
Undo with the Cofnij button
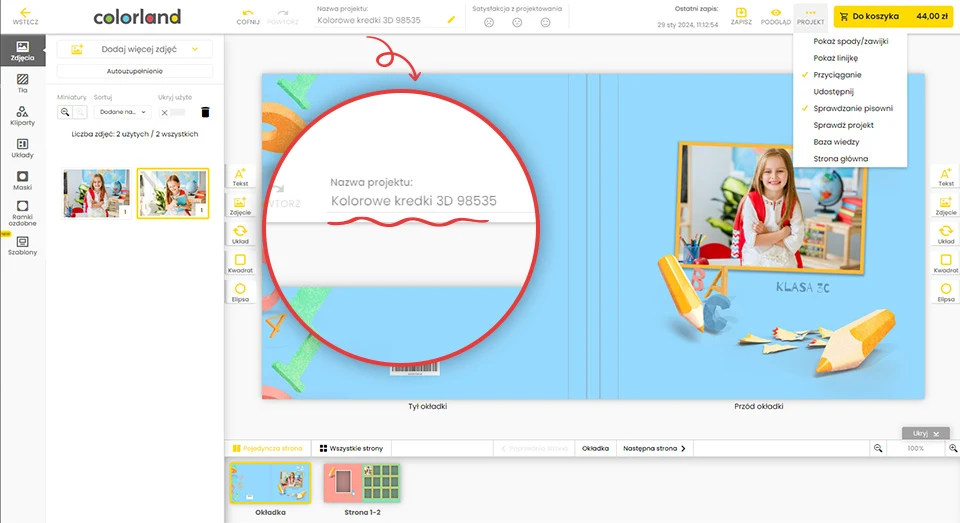point(248,17)
